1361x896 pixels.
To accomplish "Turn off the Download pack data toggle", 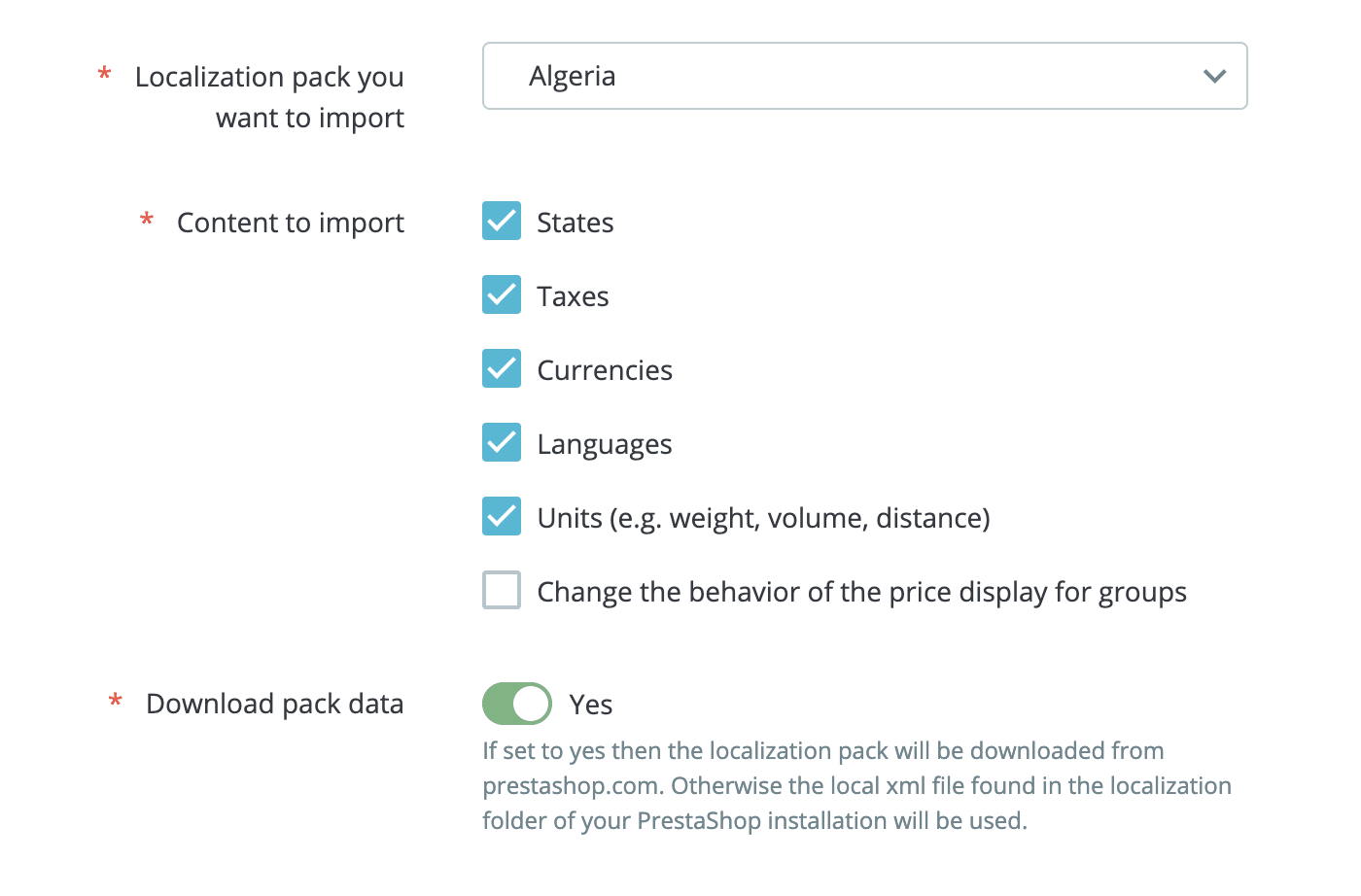I will click(516, 703).
